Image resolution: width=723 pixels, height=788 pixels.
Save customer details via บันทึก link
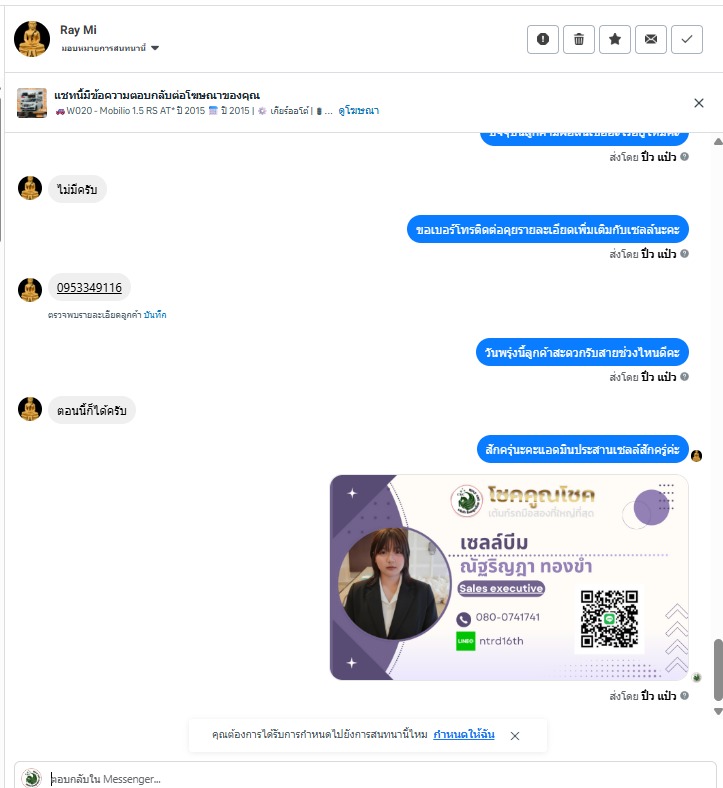(x=155, y=315)
